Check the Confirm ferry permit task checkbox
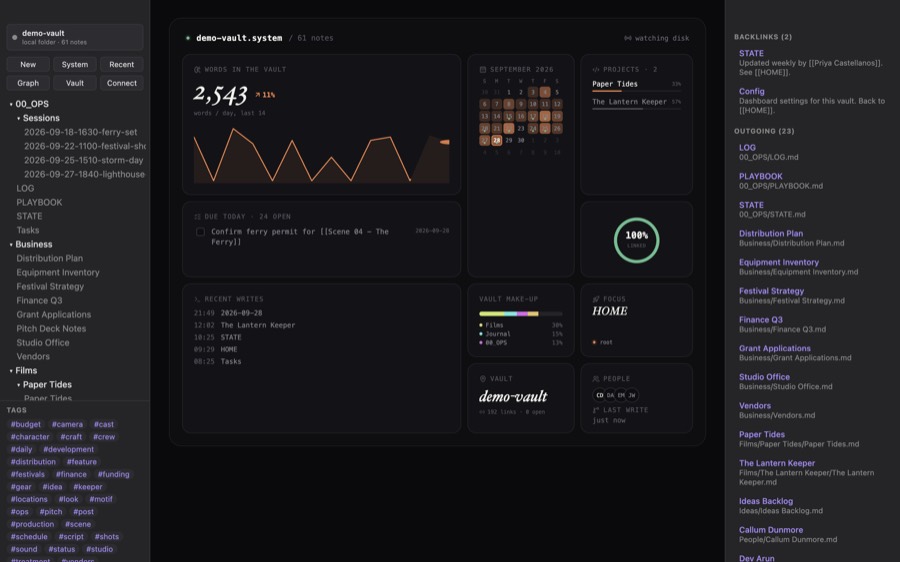The width and height of the screenshot is (900, 562). point(200,232)
